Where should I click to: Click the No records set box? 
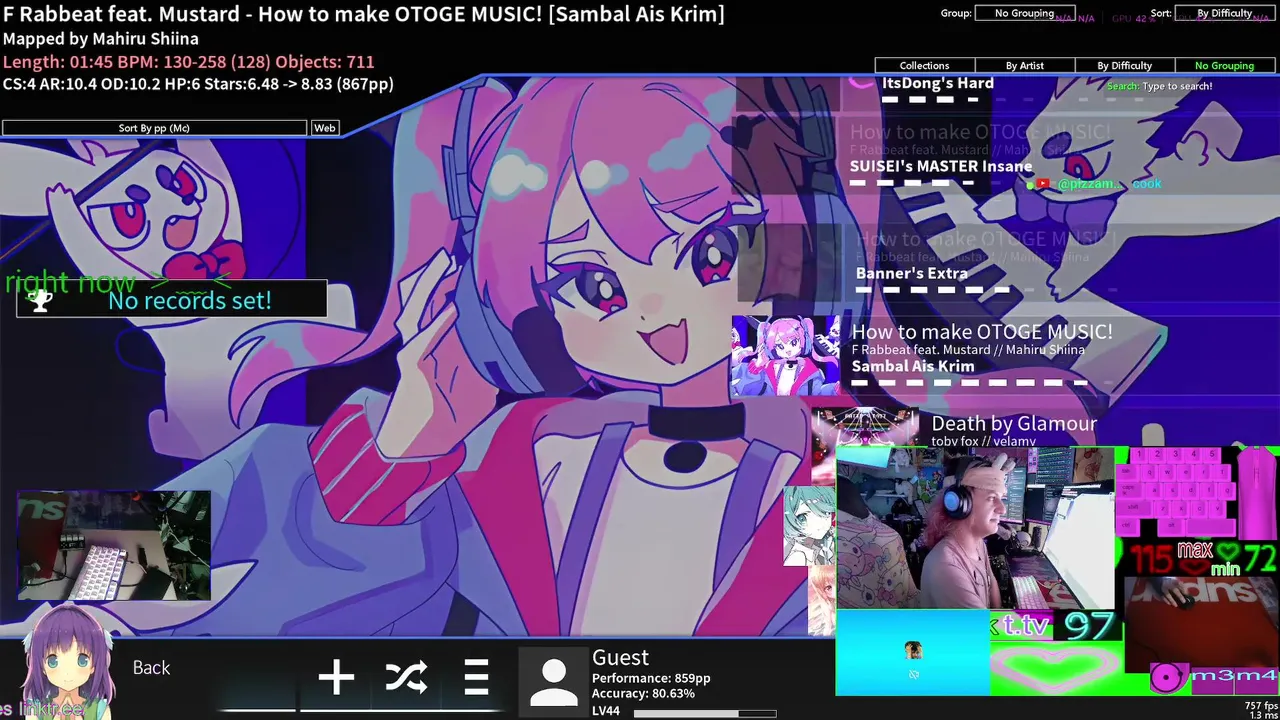[x=171, y=300]
